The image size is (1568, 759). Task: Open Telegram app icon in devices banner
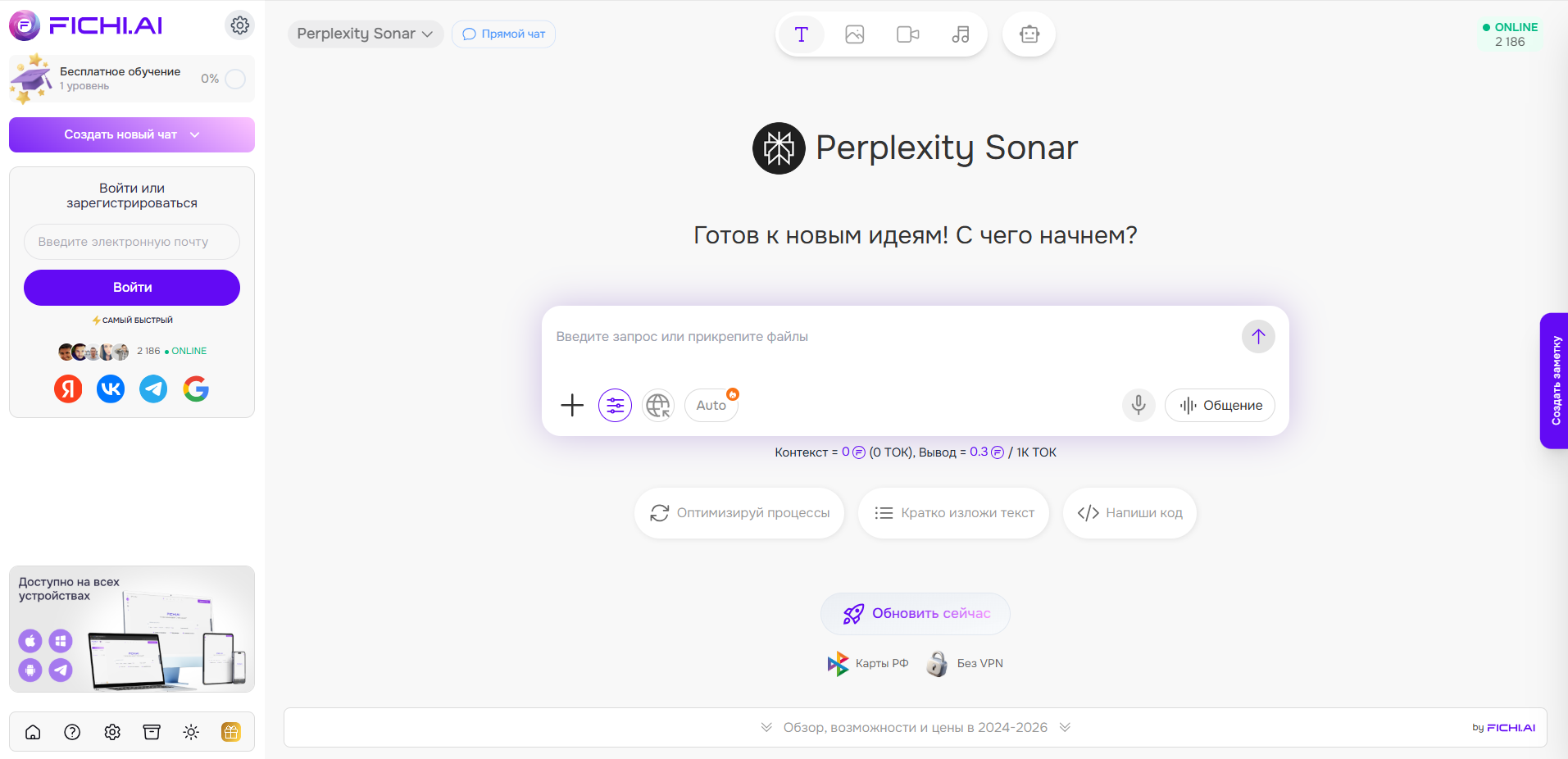61,670
